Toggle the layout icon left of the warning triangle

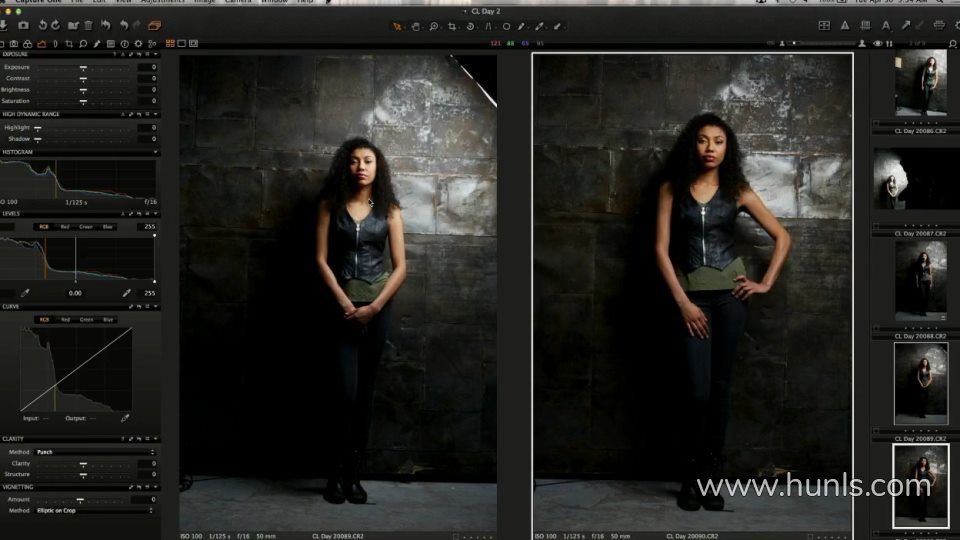pos(824,26)
